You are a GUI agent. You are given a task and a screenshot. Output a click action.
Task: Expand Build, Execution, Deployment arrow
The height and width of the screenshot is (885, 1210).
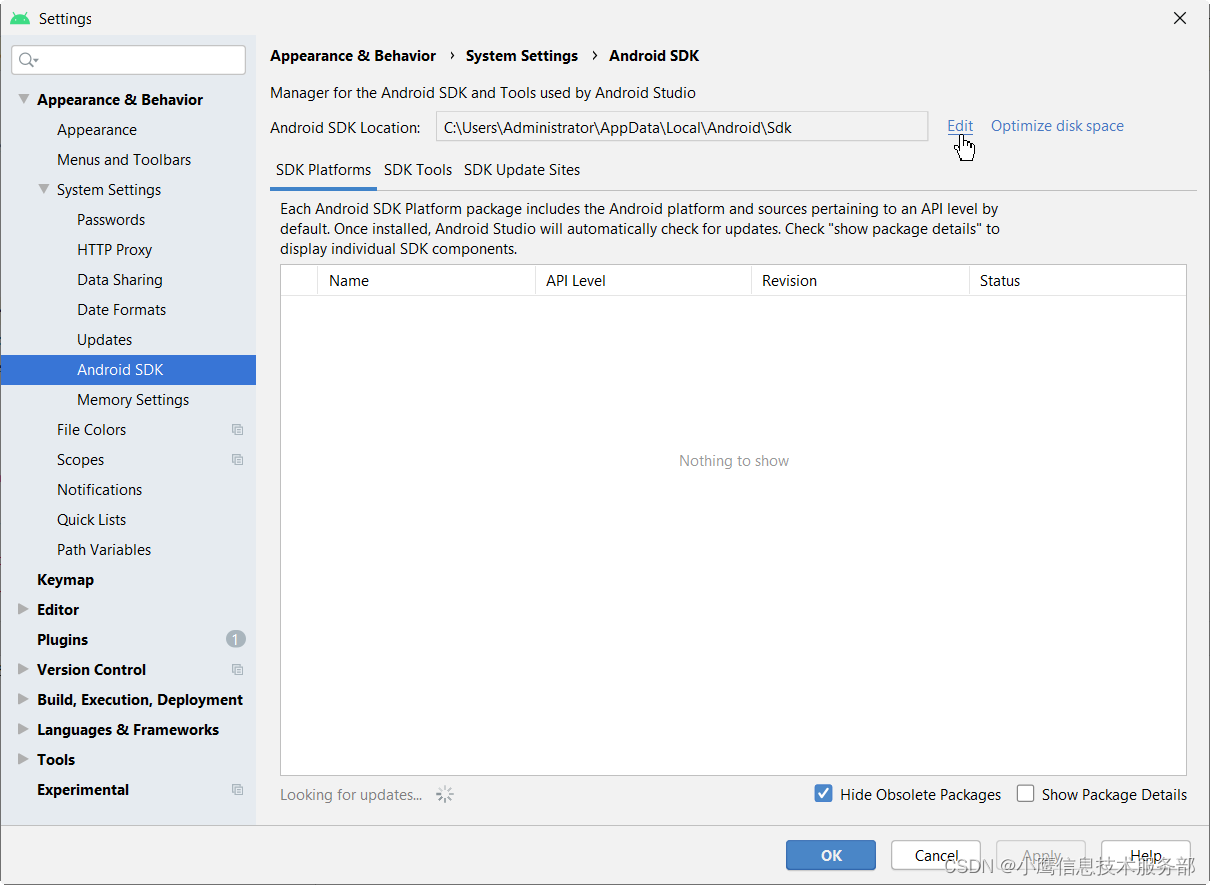(x=23, y=699)
